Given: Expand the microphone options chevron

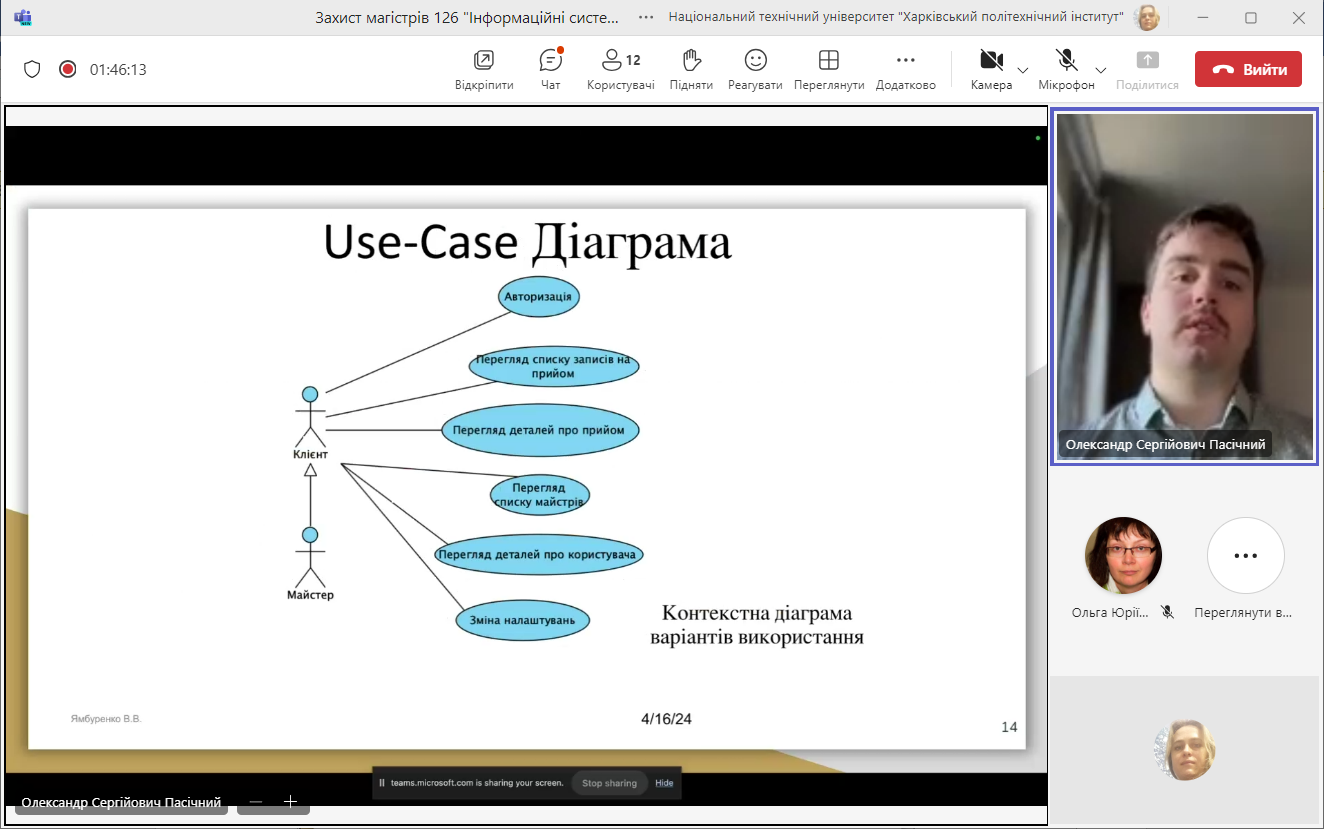Looking at the screenshot, I should click(1100, 70).
